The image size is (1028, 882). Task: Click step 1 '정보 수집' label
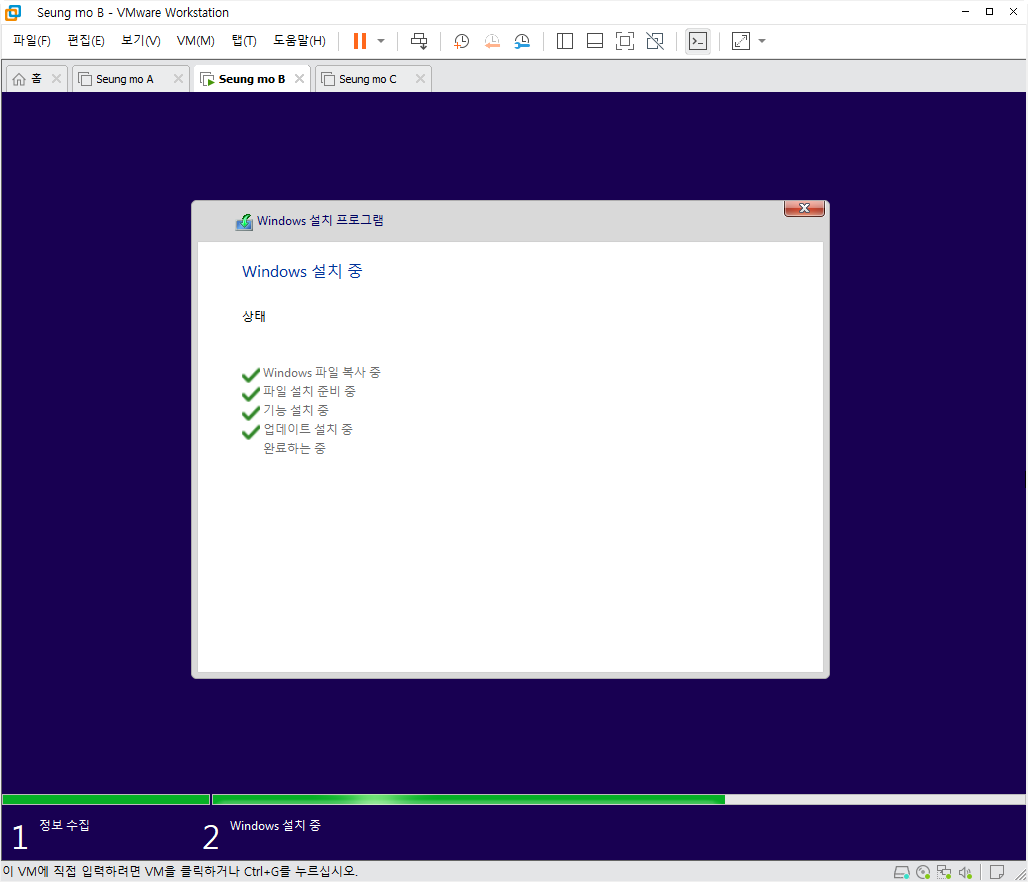[x=64, y=825]
